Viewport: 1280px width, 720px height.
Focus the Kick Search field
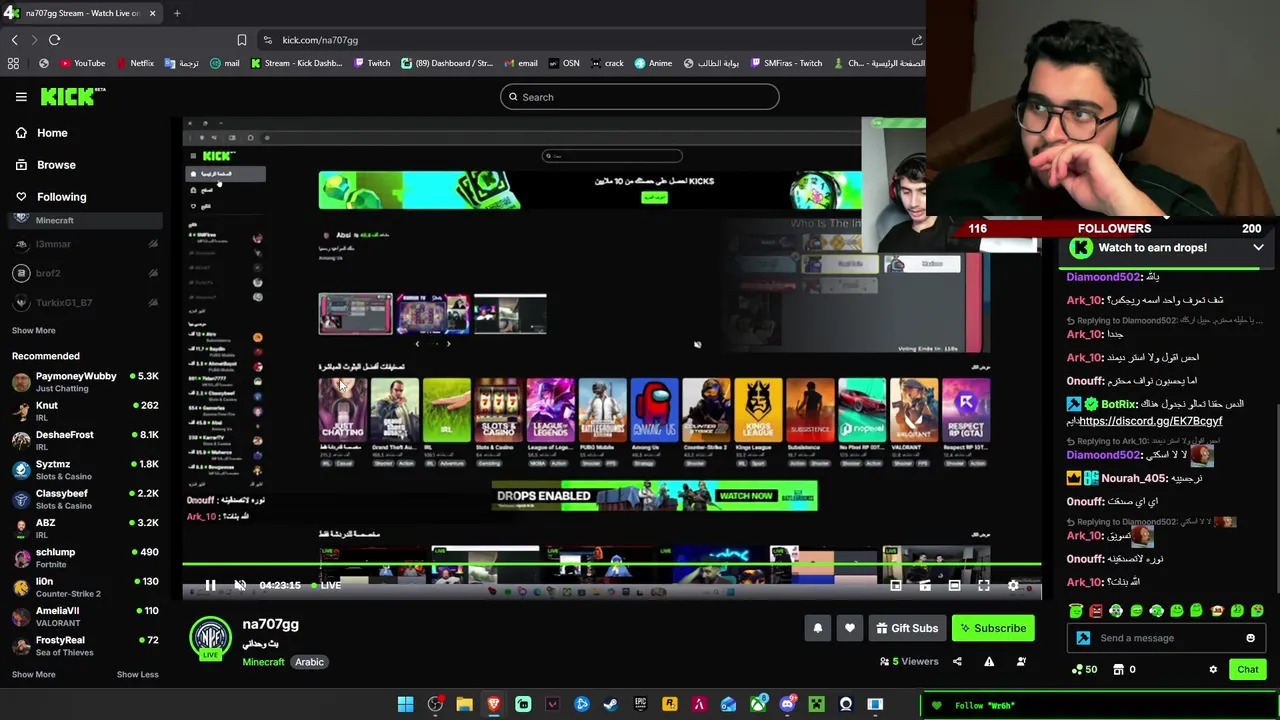(640, 97)
